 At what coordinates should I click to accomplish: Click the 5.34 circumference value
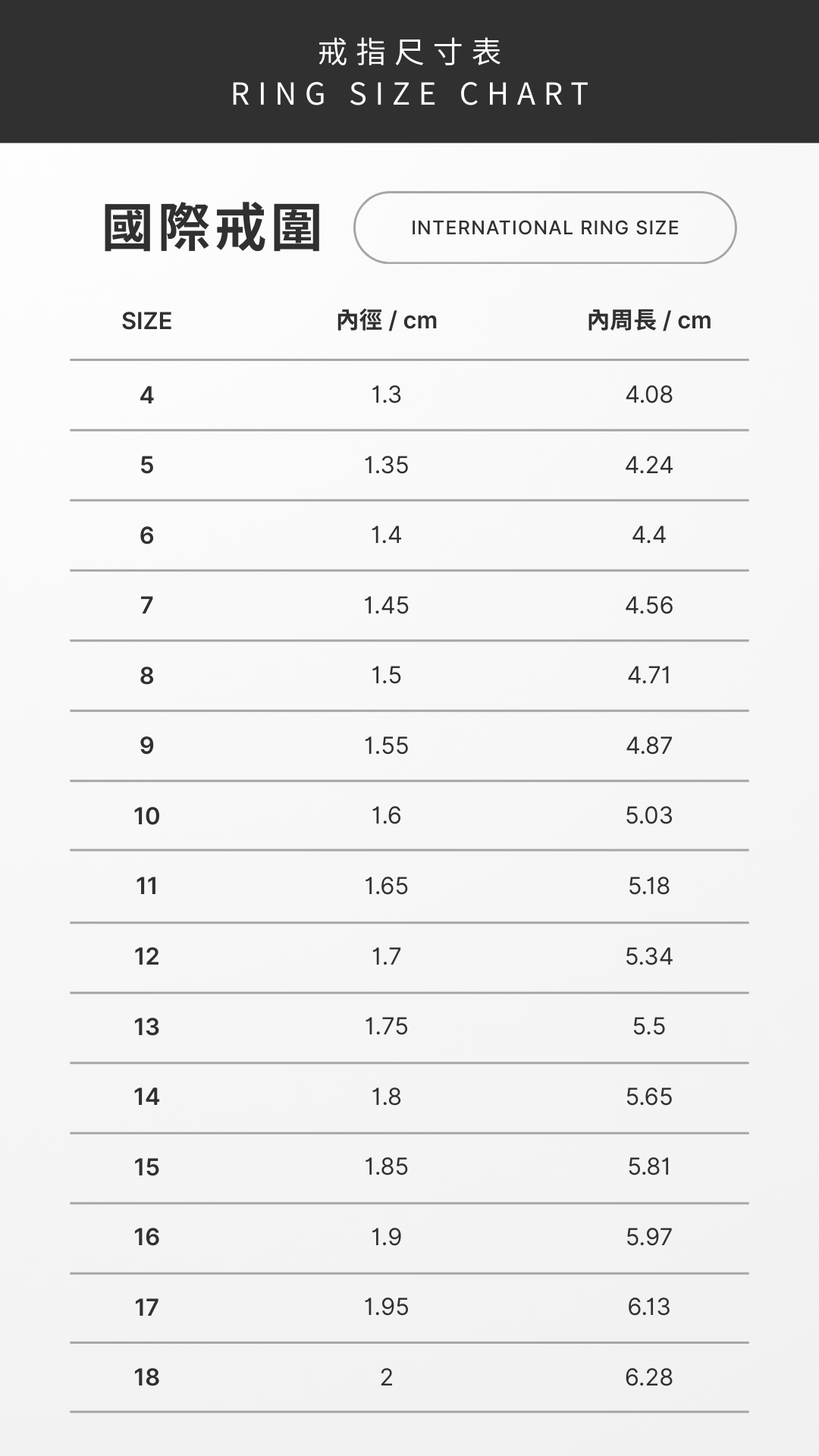649,956
